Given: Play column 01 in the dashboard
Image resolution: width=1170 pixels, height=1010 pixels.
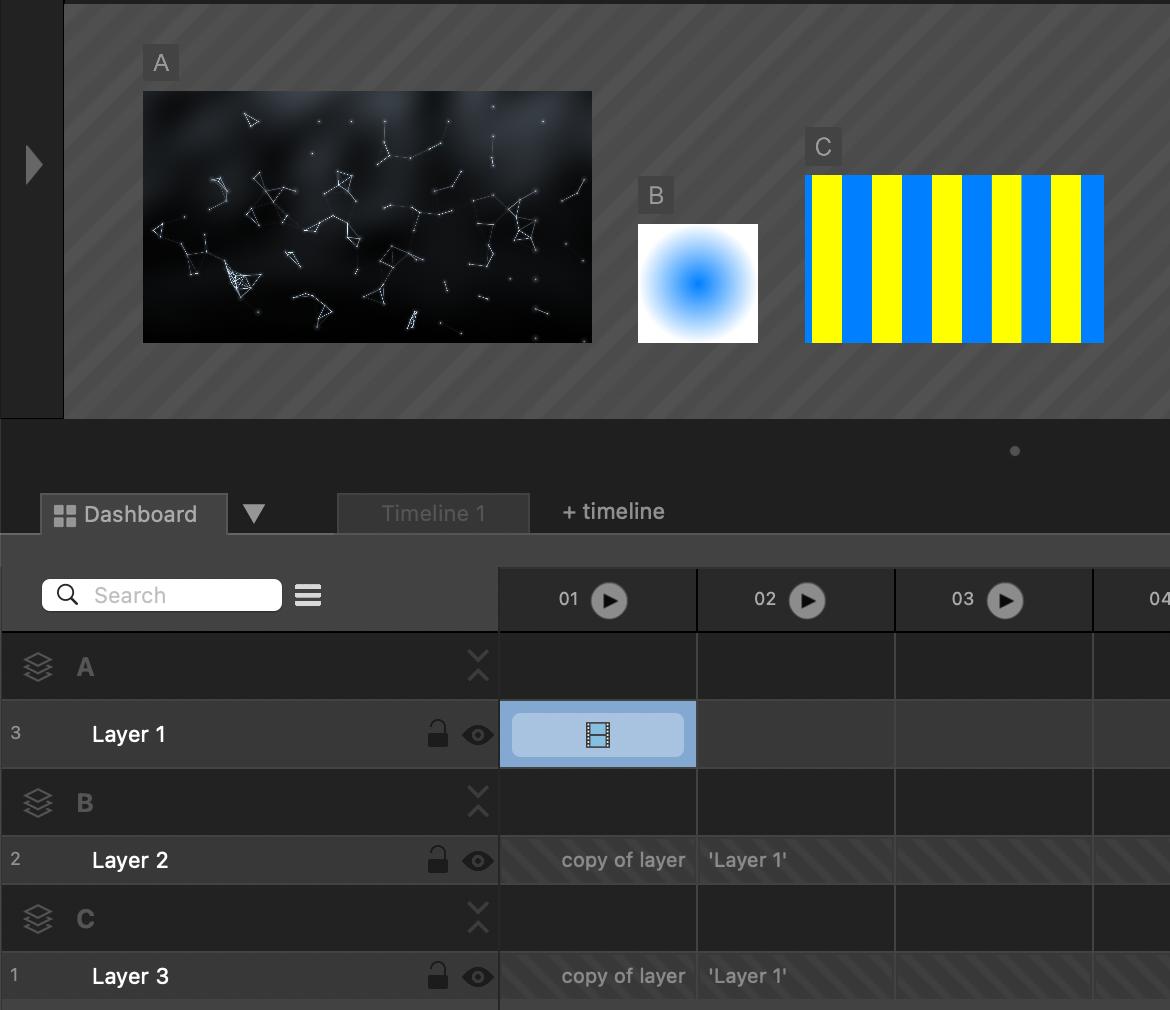Looking at the screenshot, I should tap(608, 600).
